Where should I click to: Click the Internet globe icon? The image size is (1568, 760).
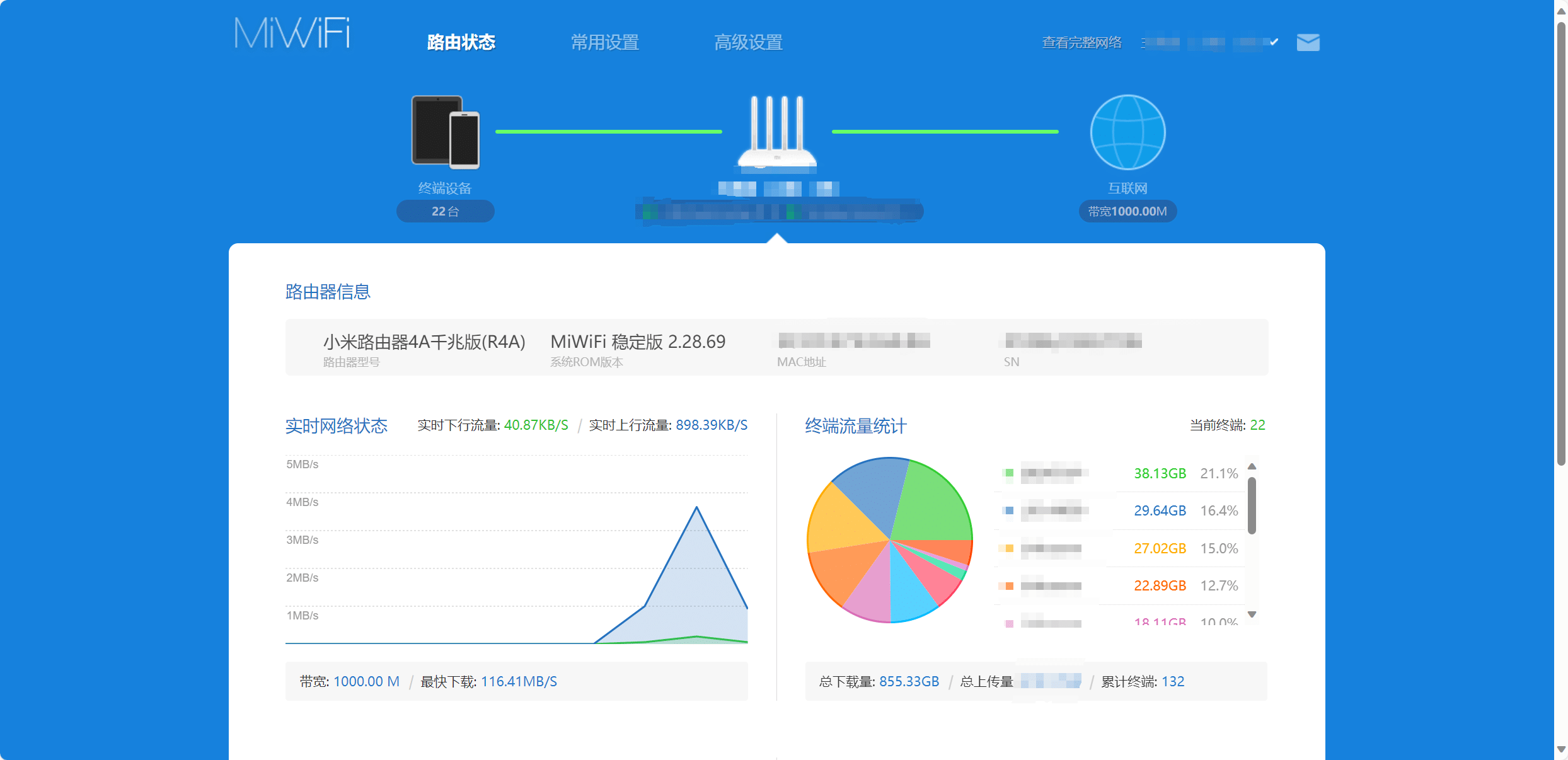pyautogui.click(x=1127, y=132)
